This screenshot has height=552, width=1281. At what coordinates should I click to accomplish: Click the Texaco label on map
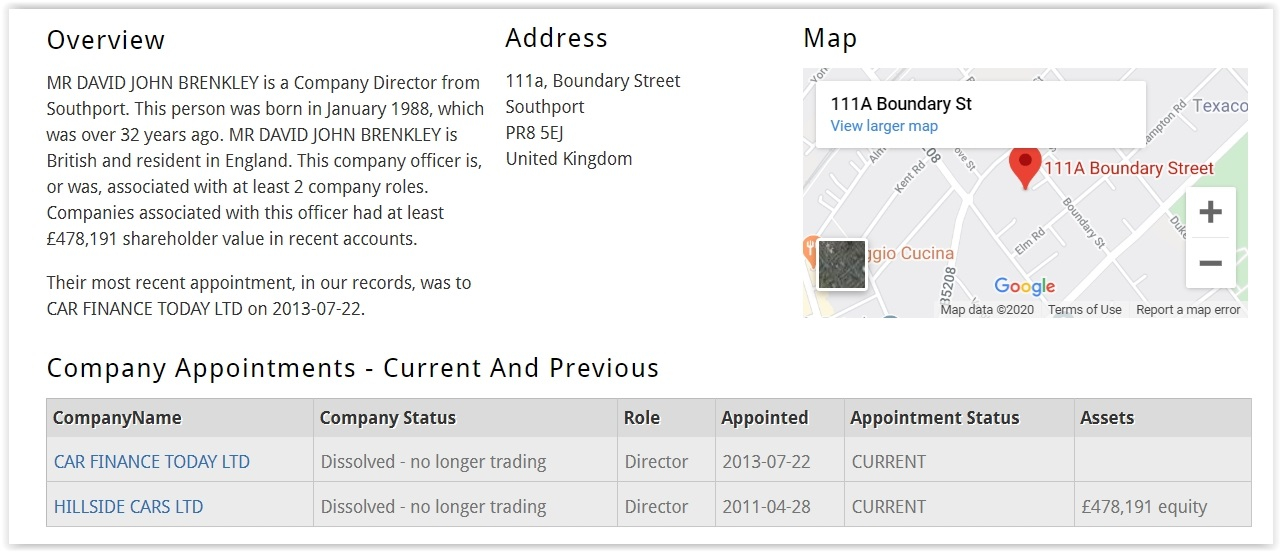(x=1220, y=106)
